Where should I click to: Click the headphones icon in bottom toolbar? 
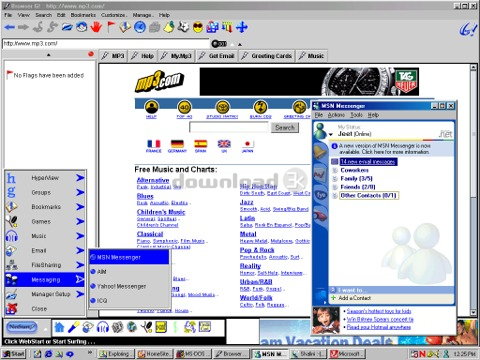[103, 327]
